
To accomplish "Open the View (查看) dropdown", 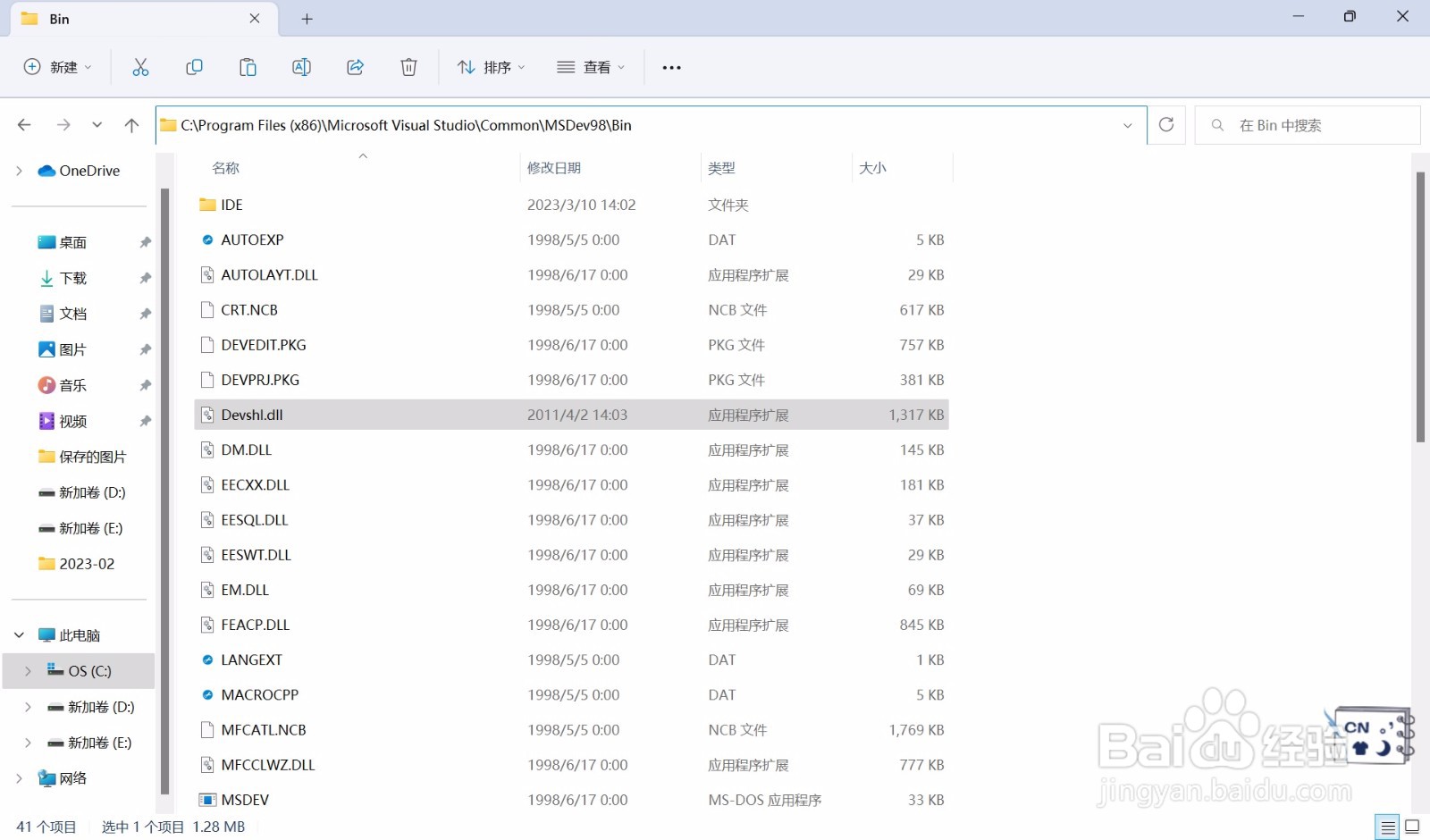I will point(591,67).
